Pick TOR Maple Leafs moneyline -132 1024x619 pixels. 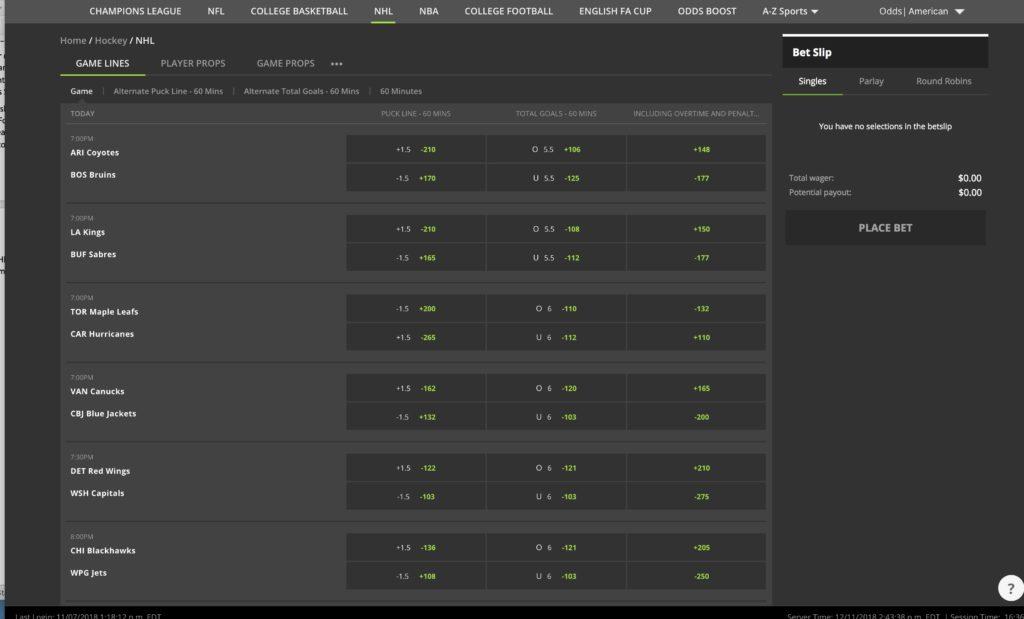click(x=696, y=309)
